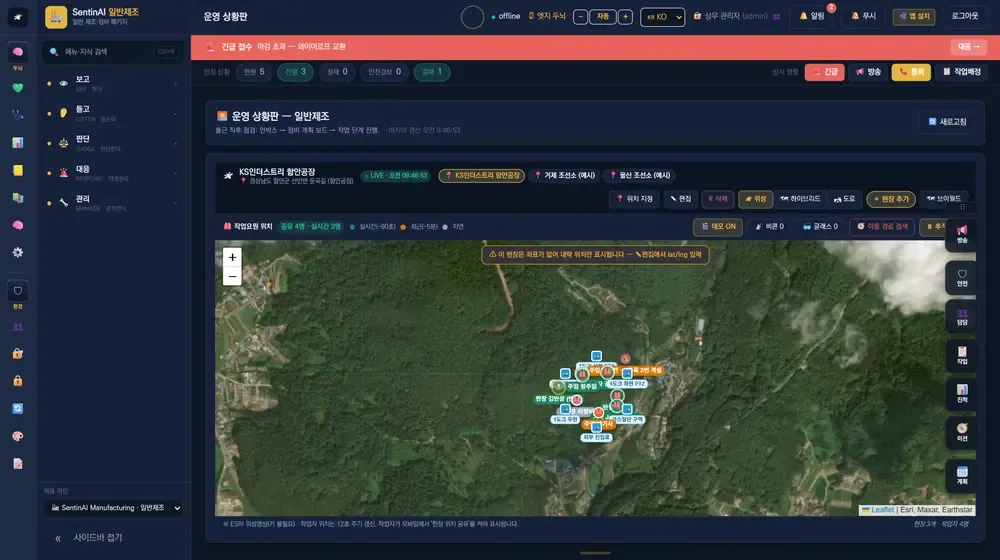Viewport: 1000px width, 560px height.
Task: Open the SentinAI Manufacturing product line dropdown
Action: [x=115, y=508]
